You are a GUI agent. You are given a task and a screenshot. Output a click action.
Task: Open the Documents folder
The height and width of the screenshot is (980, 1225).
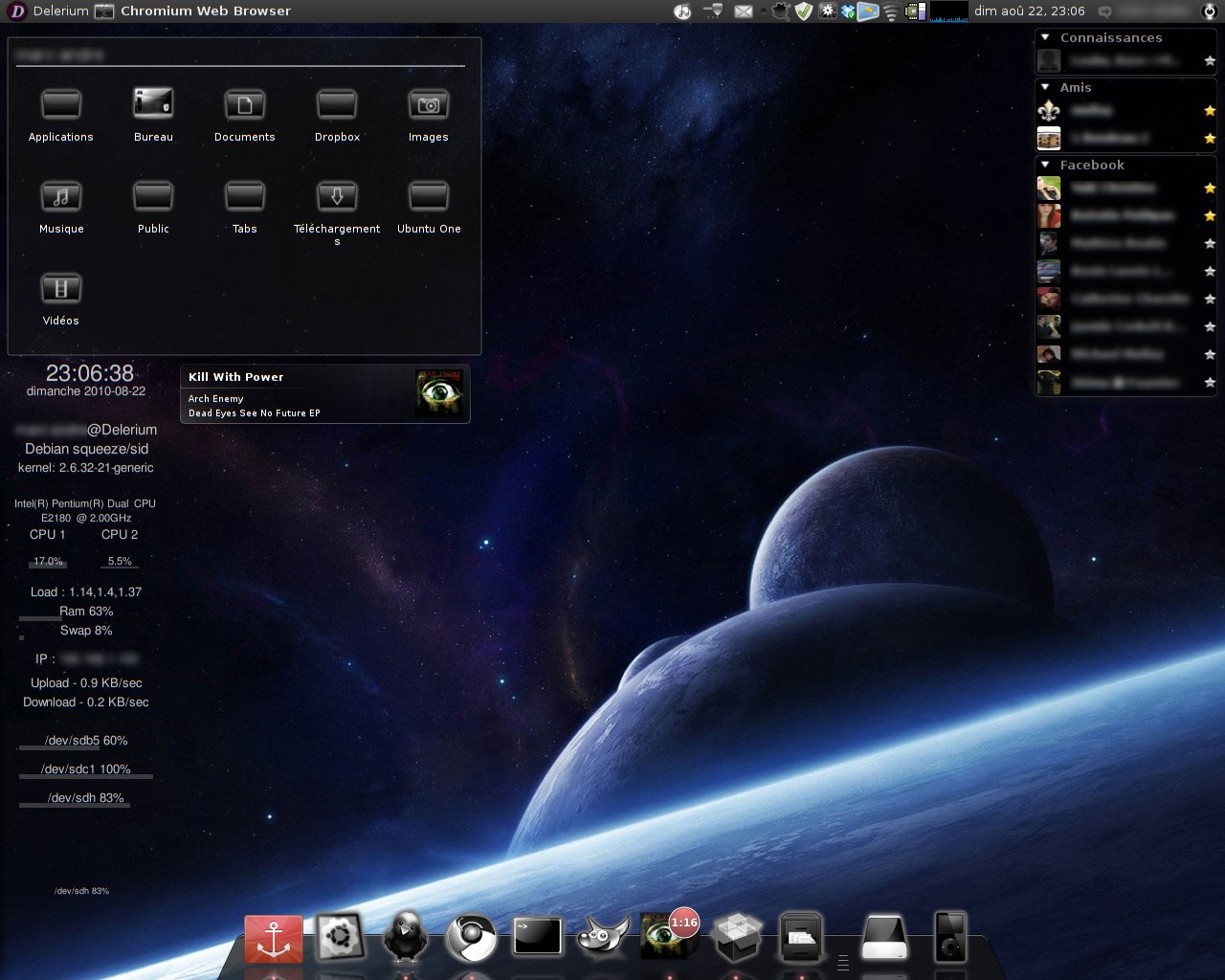tap(245, 116)
